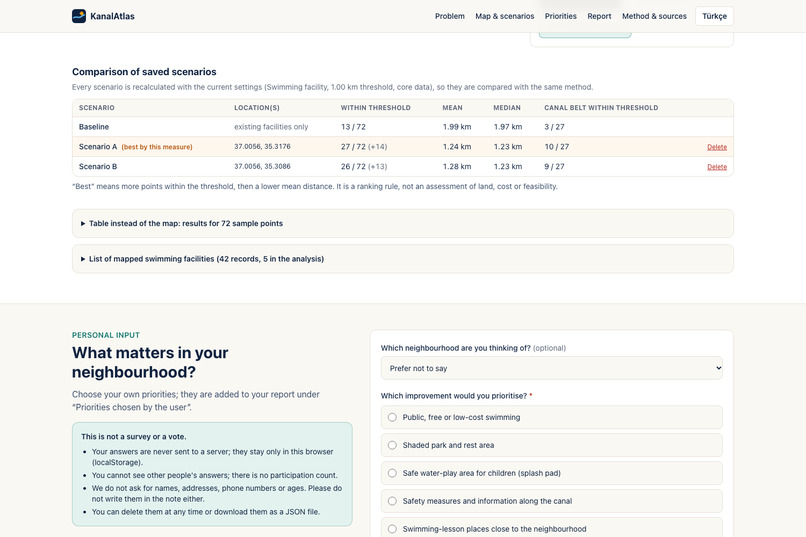Click 'Comparison of saved scenarios' heading
Viewport: 806px width, 537px height.
point(144,72)
